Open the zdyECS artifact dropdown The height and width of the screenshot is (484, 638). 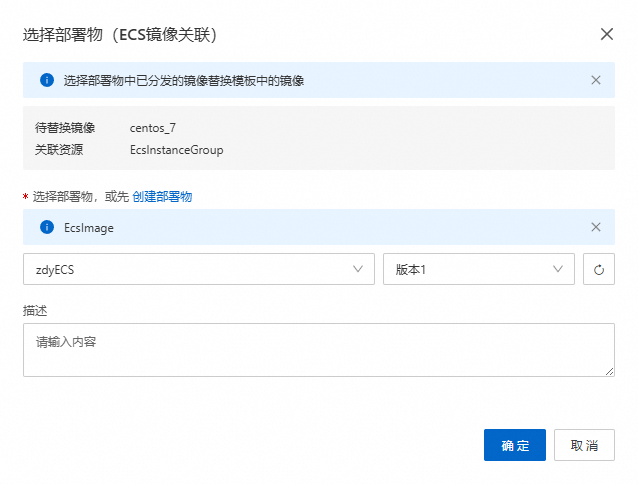coord(190,269)
